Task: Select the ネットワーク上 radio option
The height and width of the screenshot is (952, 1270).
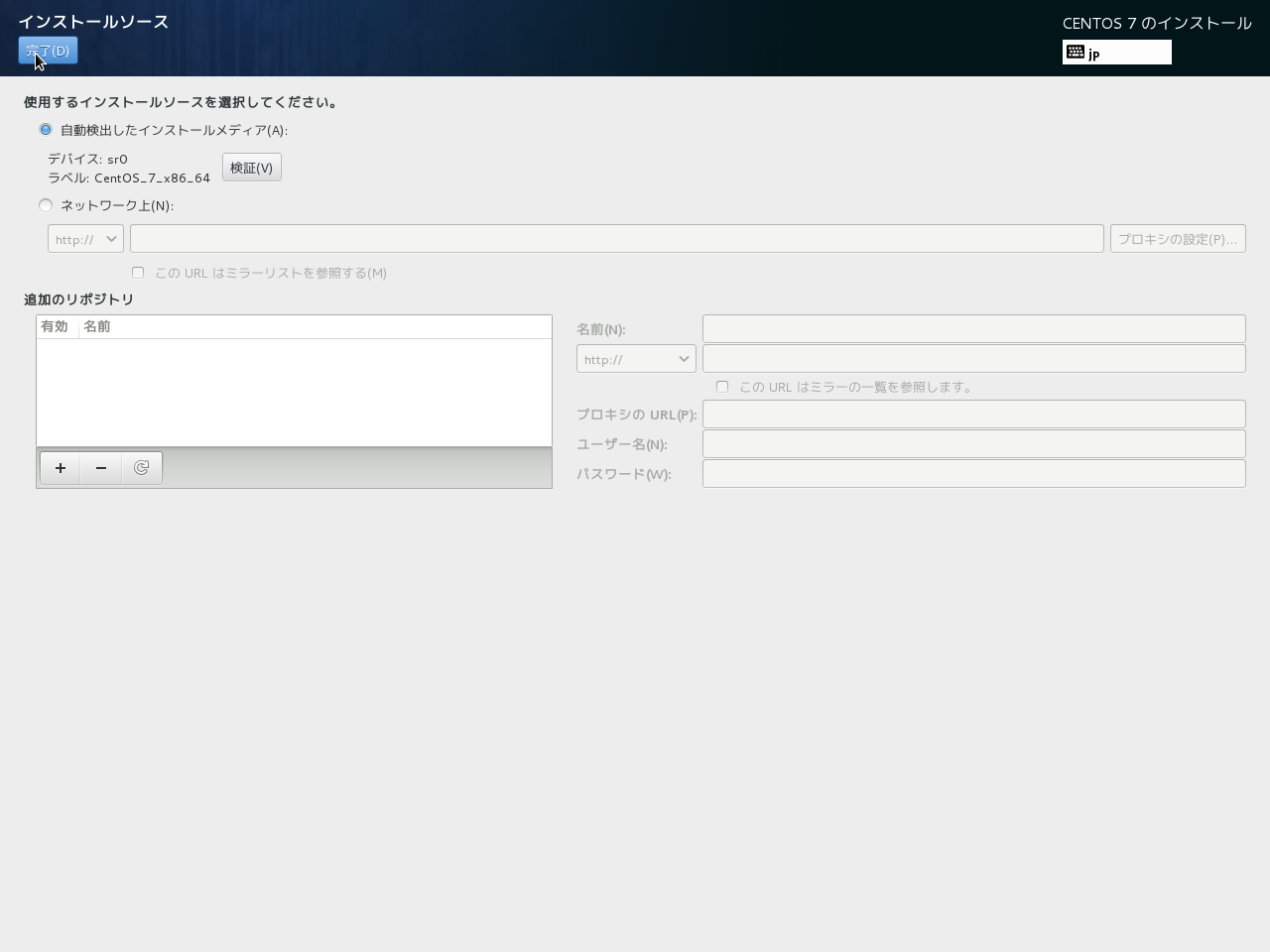Action: point(46,205)
